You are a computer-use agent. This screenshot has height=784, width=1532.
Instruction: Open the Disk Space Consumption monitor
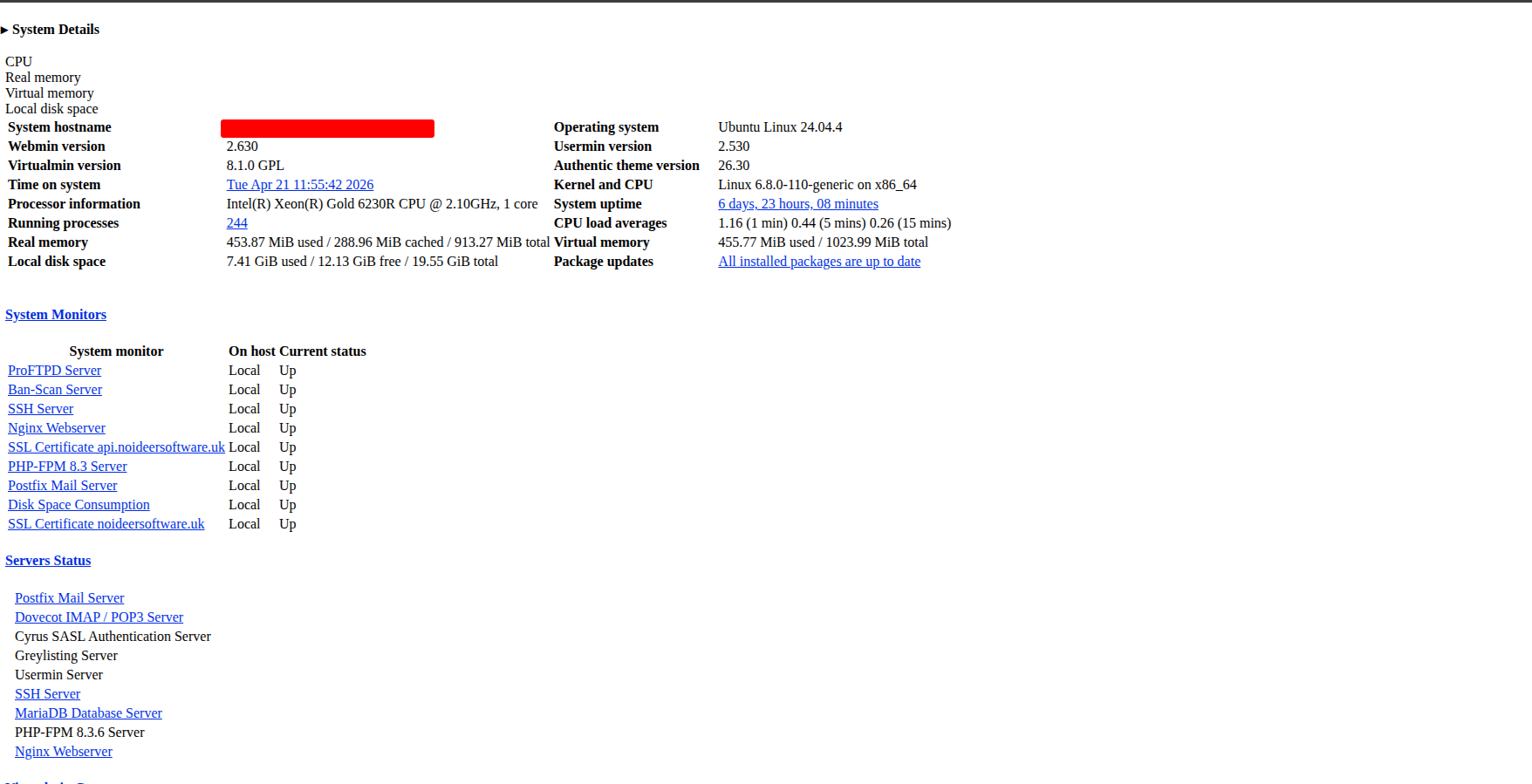(x=79, y=505)
